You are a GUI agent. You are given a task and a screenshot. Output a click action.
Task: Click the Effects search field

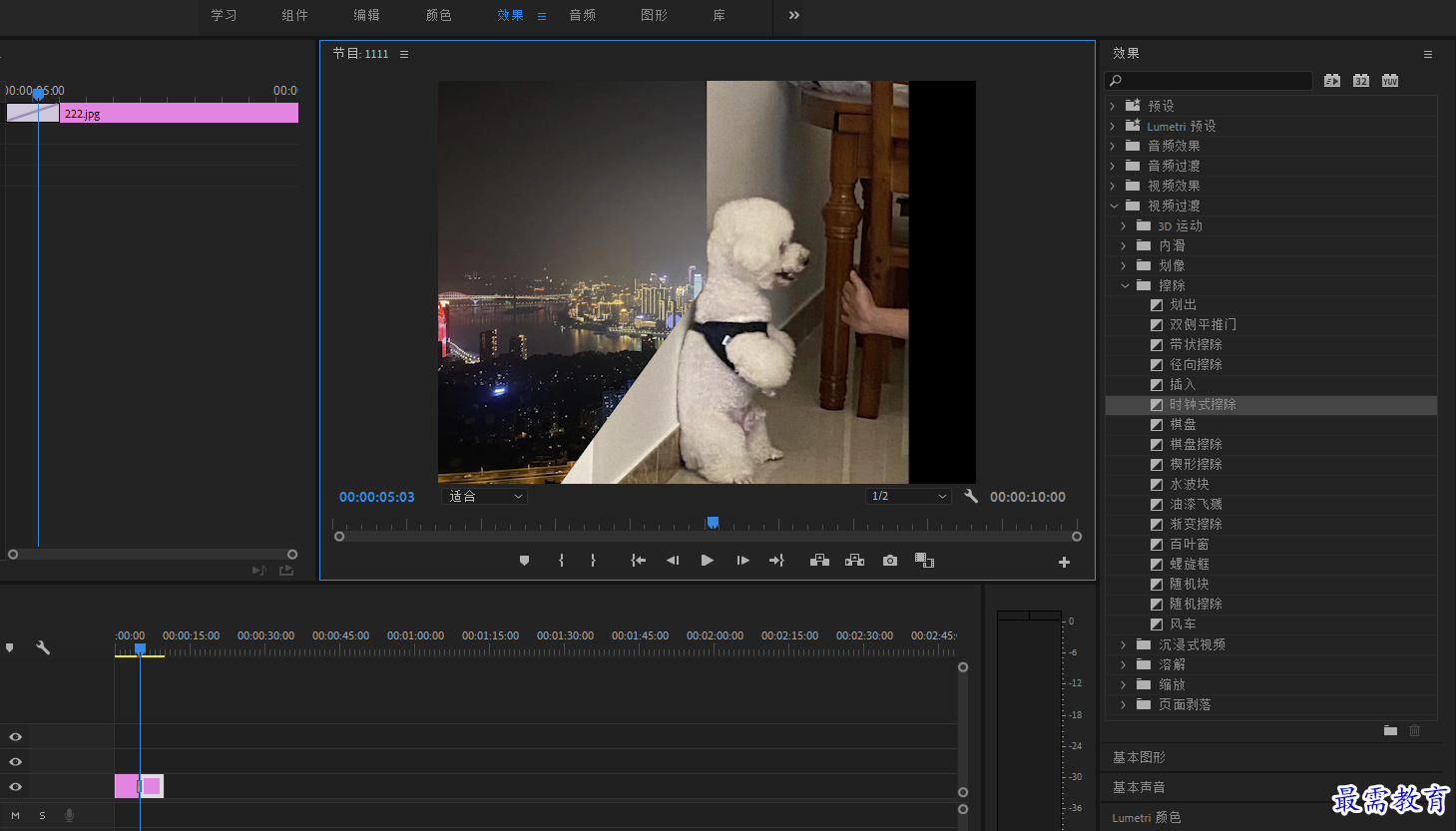pos(1209,81)
